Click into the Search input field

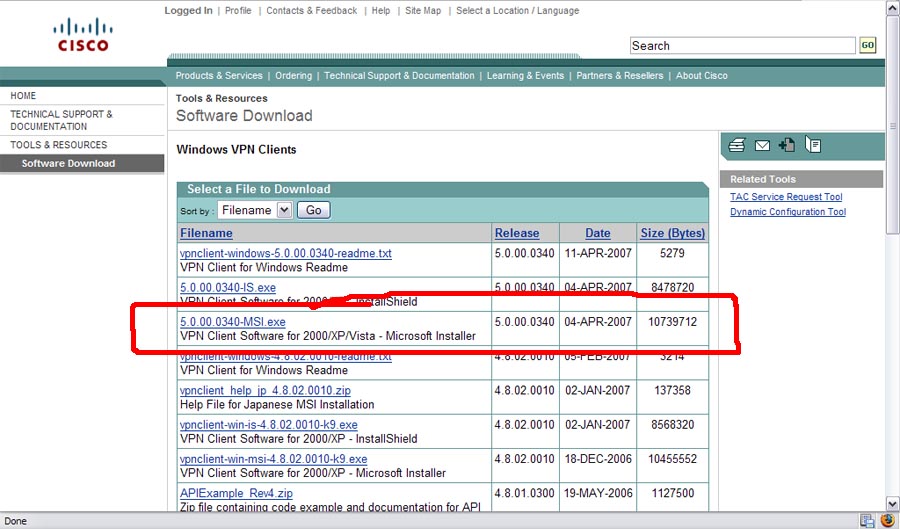743,46
